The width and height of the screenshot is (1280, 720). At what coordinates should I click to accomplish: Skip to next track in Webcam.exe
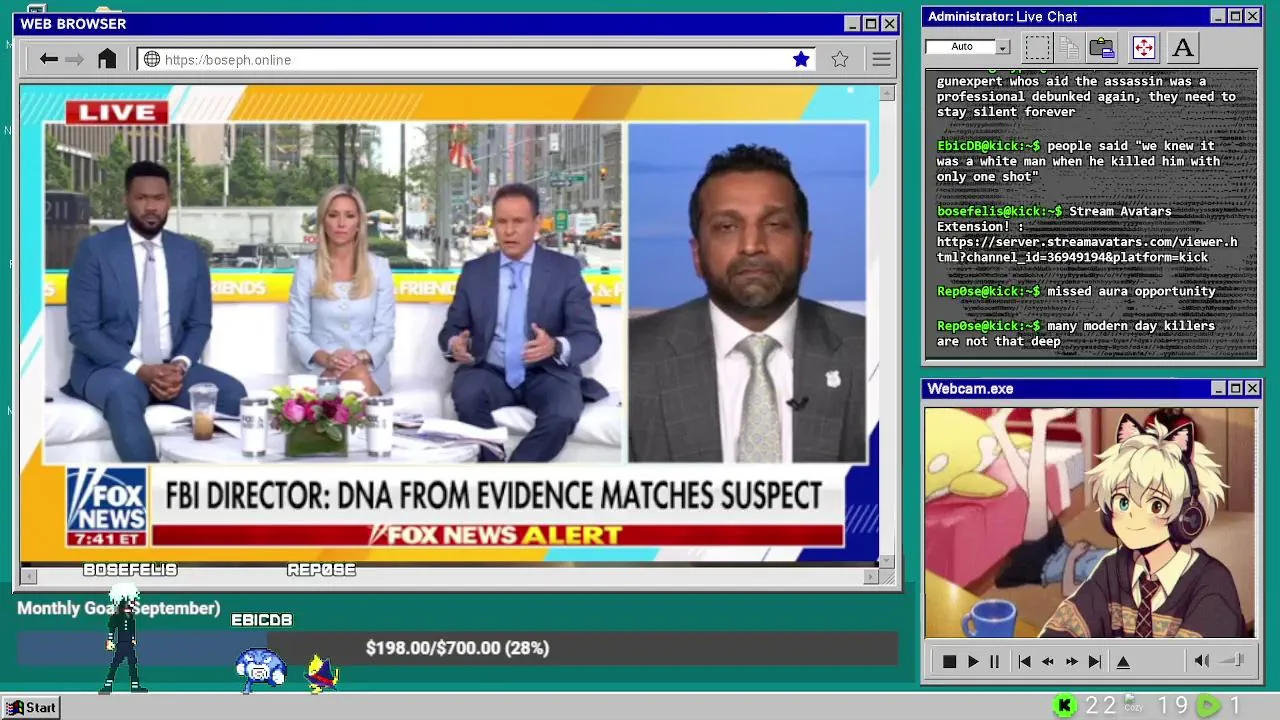point(1095,661)
